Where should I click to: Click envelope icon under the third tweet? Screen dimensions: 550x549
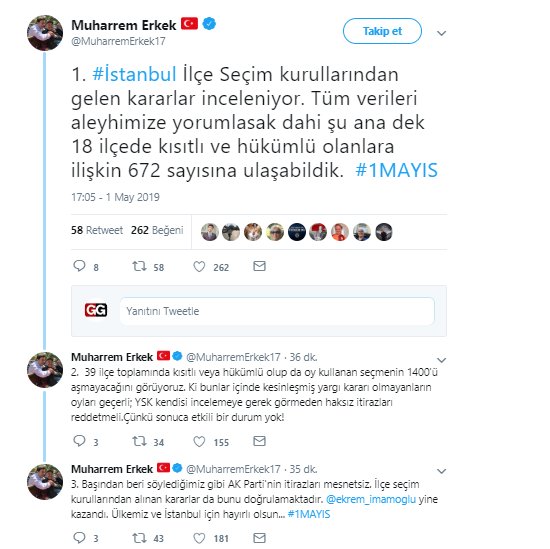(x=260, y=537)
